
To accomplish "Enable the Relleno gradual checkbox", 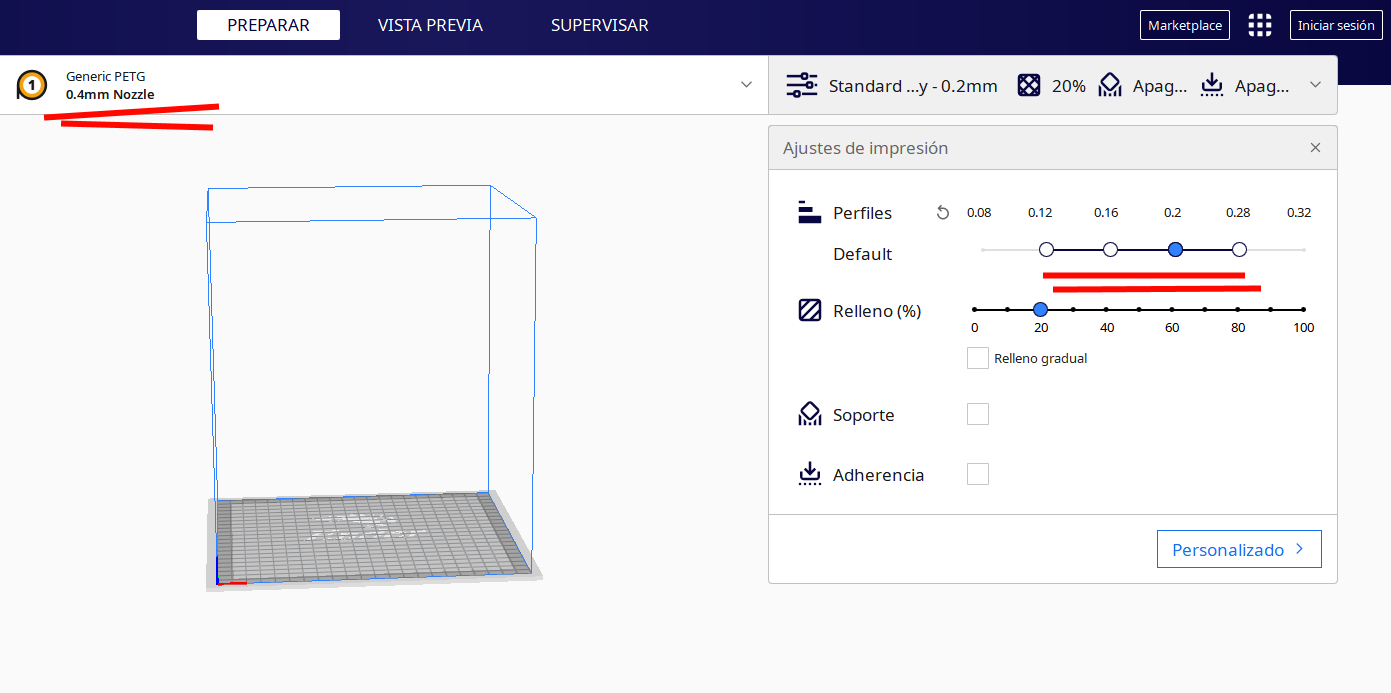I will tap(978, 358).
